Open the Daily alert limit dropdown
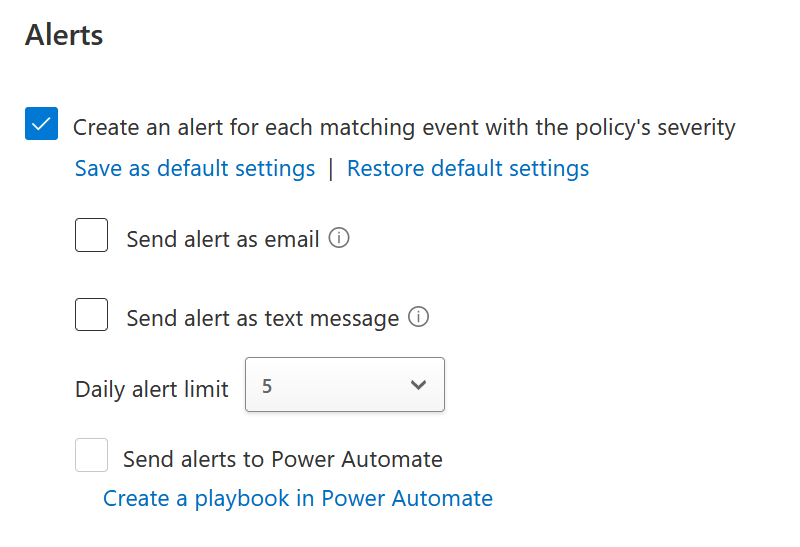The width and height of the screenshot is (800, 547). 345,384
